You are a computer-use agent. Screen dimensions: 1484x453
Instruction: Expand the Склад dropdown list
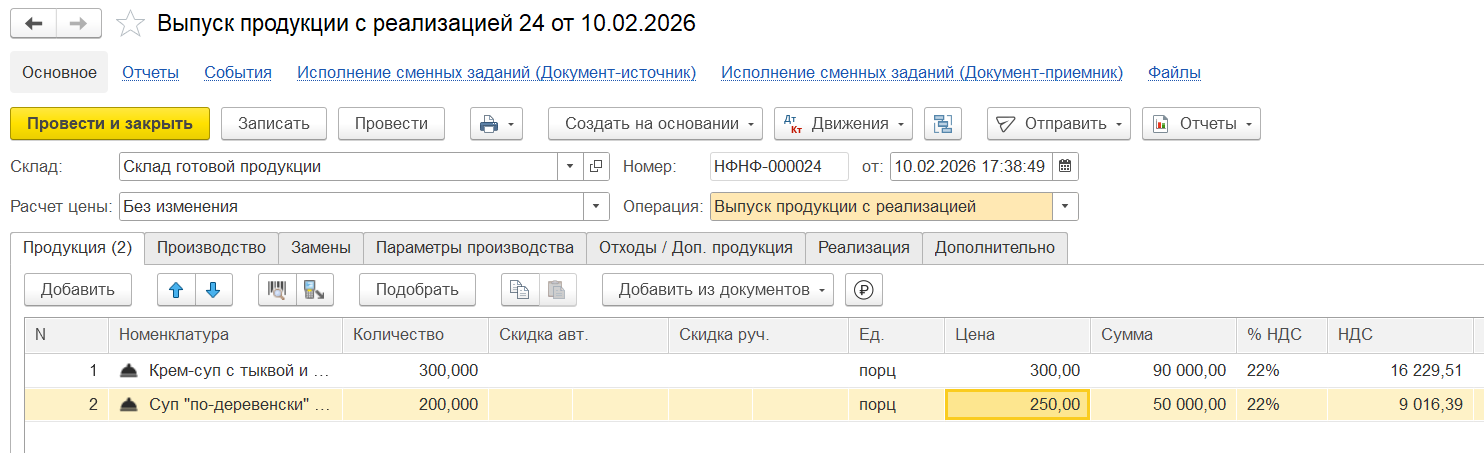pos(570,167)
